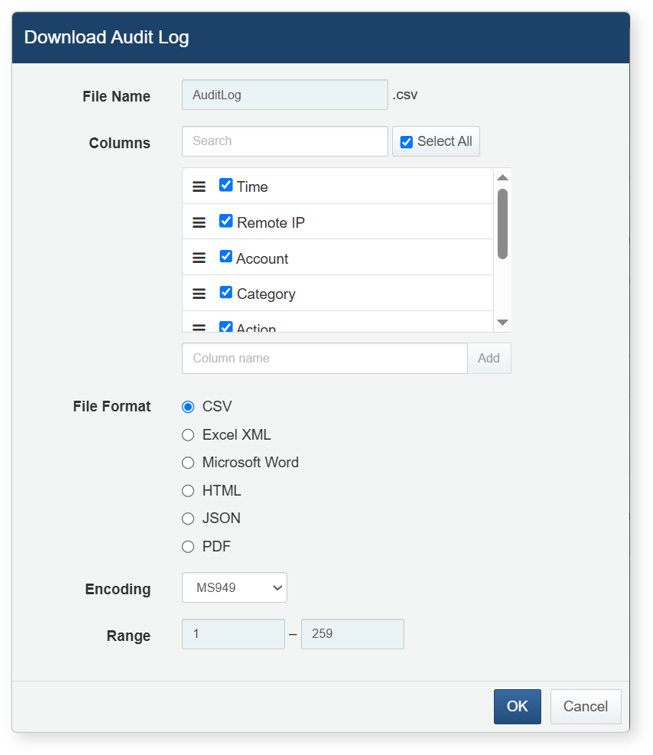Click the drag handle icon beside Time
Viewport: 653px width, 755px height.
tap(199, 187)
